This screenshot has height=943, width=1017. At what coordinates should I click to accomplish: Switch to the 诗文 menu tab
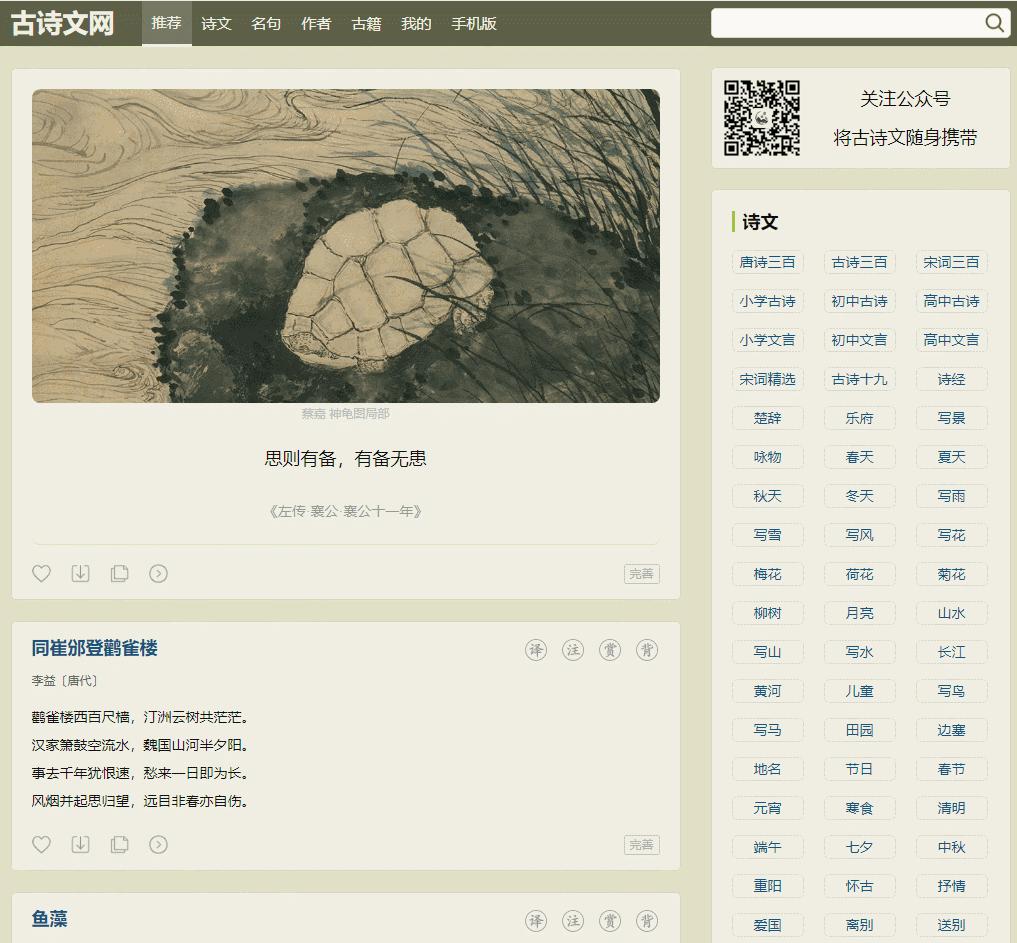pos(216,24)
